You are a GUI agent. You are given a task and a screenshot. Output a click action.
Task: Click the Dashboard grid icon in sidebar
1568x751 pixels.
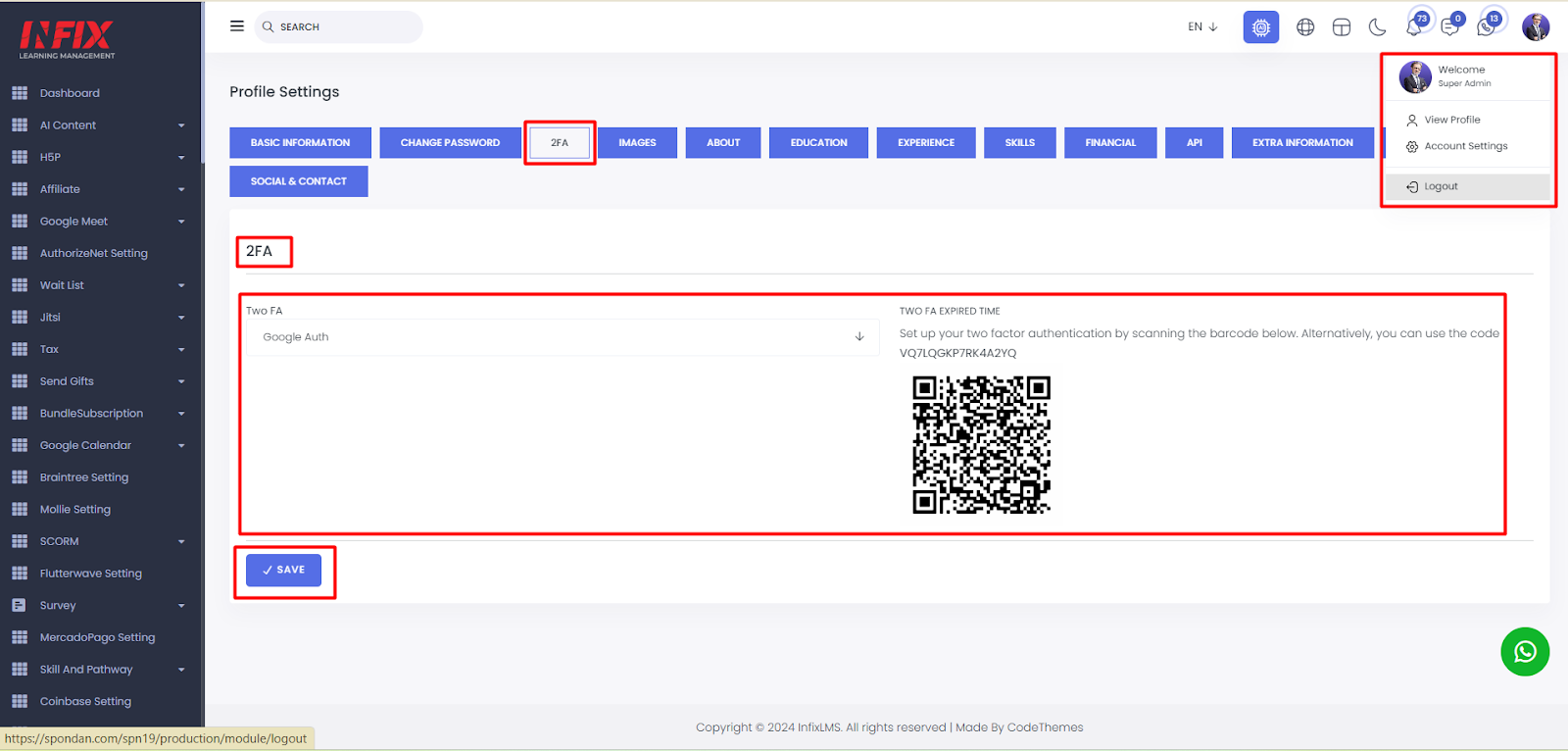20,93
